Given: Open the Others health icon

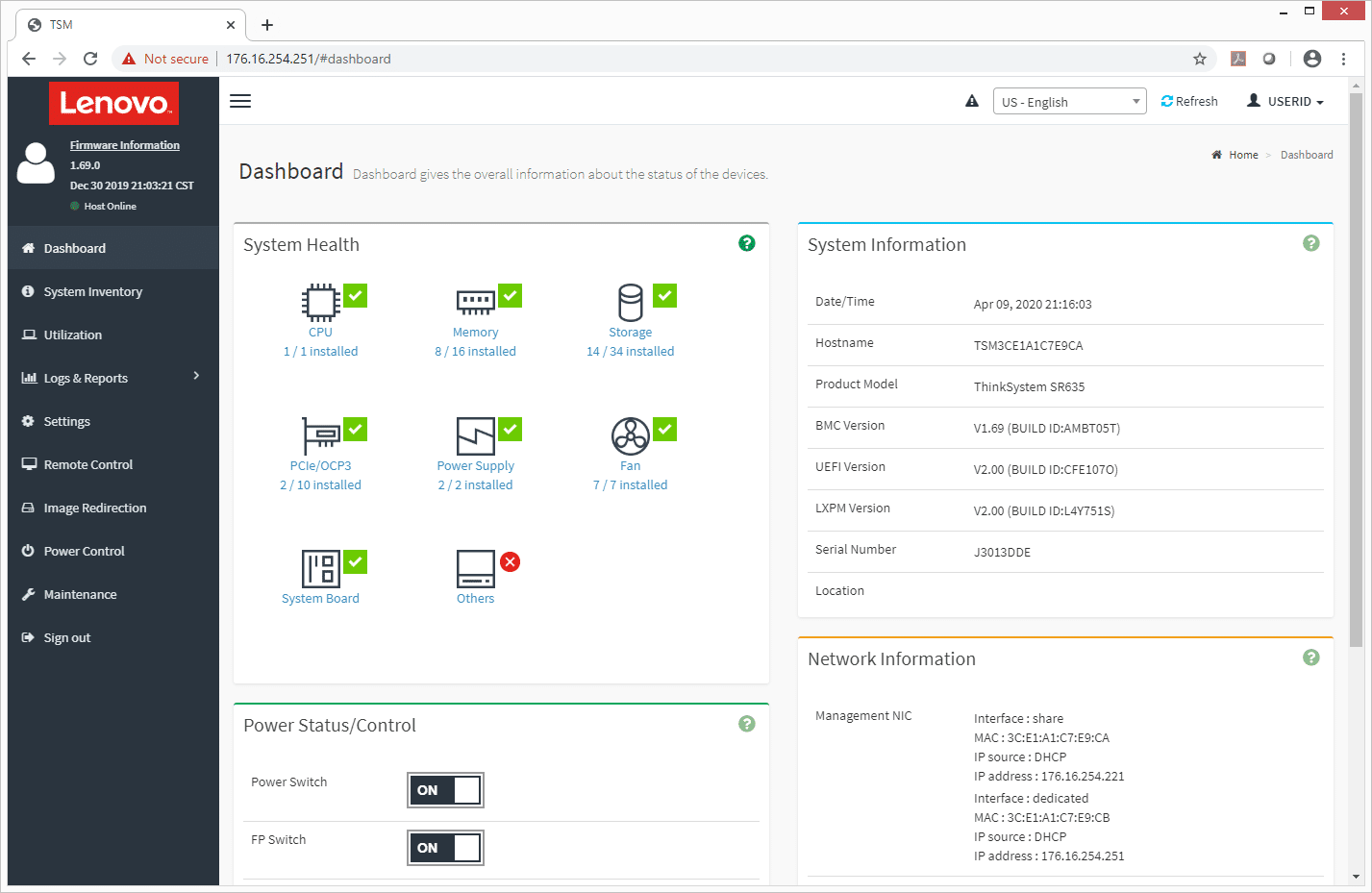Looking at the screenshot, I should click(x=475, y=568).
